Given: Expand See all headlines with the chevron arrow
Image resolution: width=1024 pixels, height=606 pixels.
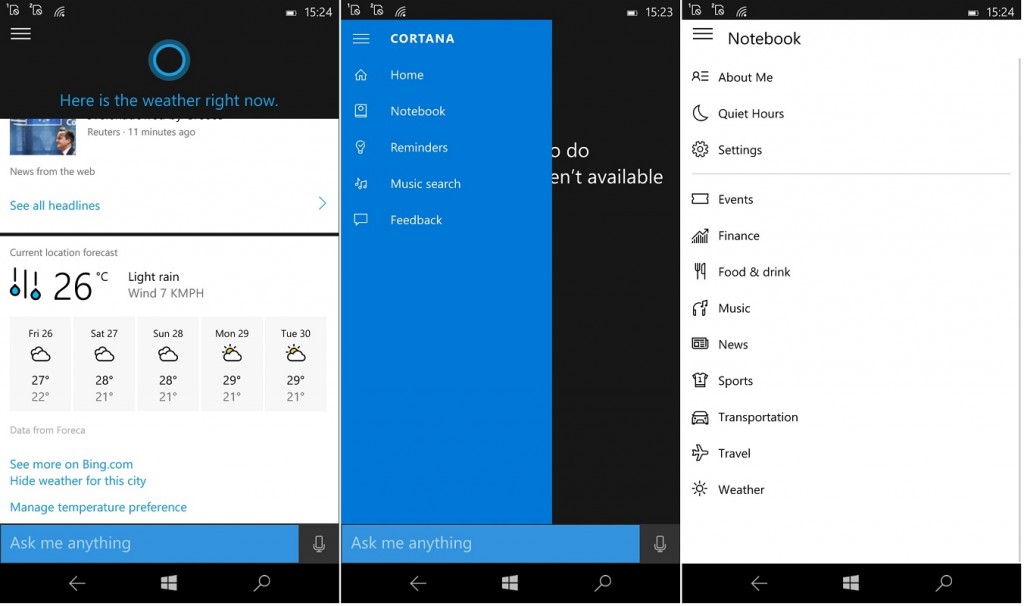Looking at the screenshot, I should click(322, 203).
